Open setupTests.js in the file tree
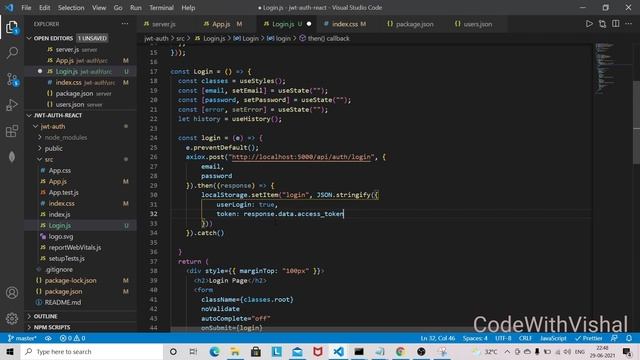The image size is (640, 360). tap(67, 259)
